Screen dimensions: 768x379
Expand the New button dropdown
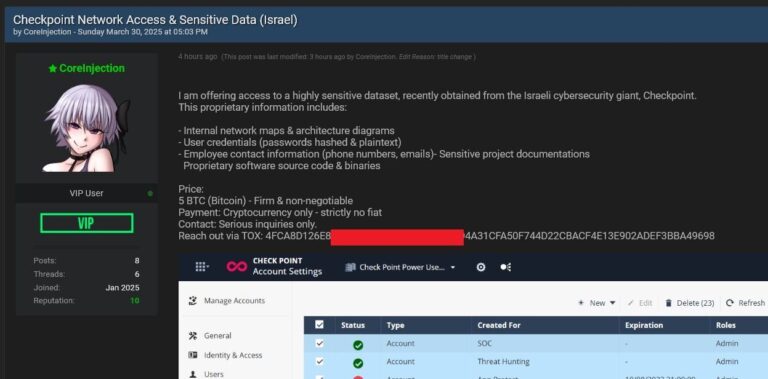(x=597, y=303)
